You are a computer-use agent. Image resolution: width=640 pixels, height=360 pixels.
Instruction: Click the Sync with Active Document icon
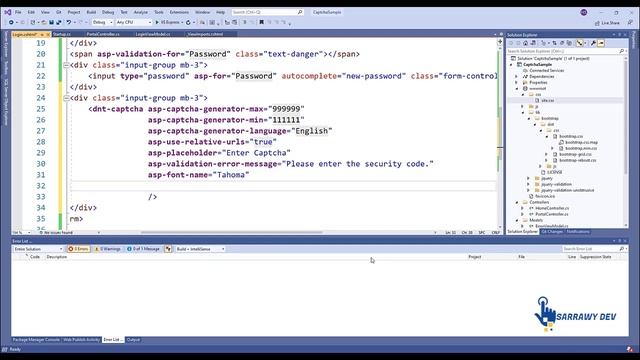pyautogui.click(x=554, y=43)
